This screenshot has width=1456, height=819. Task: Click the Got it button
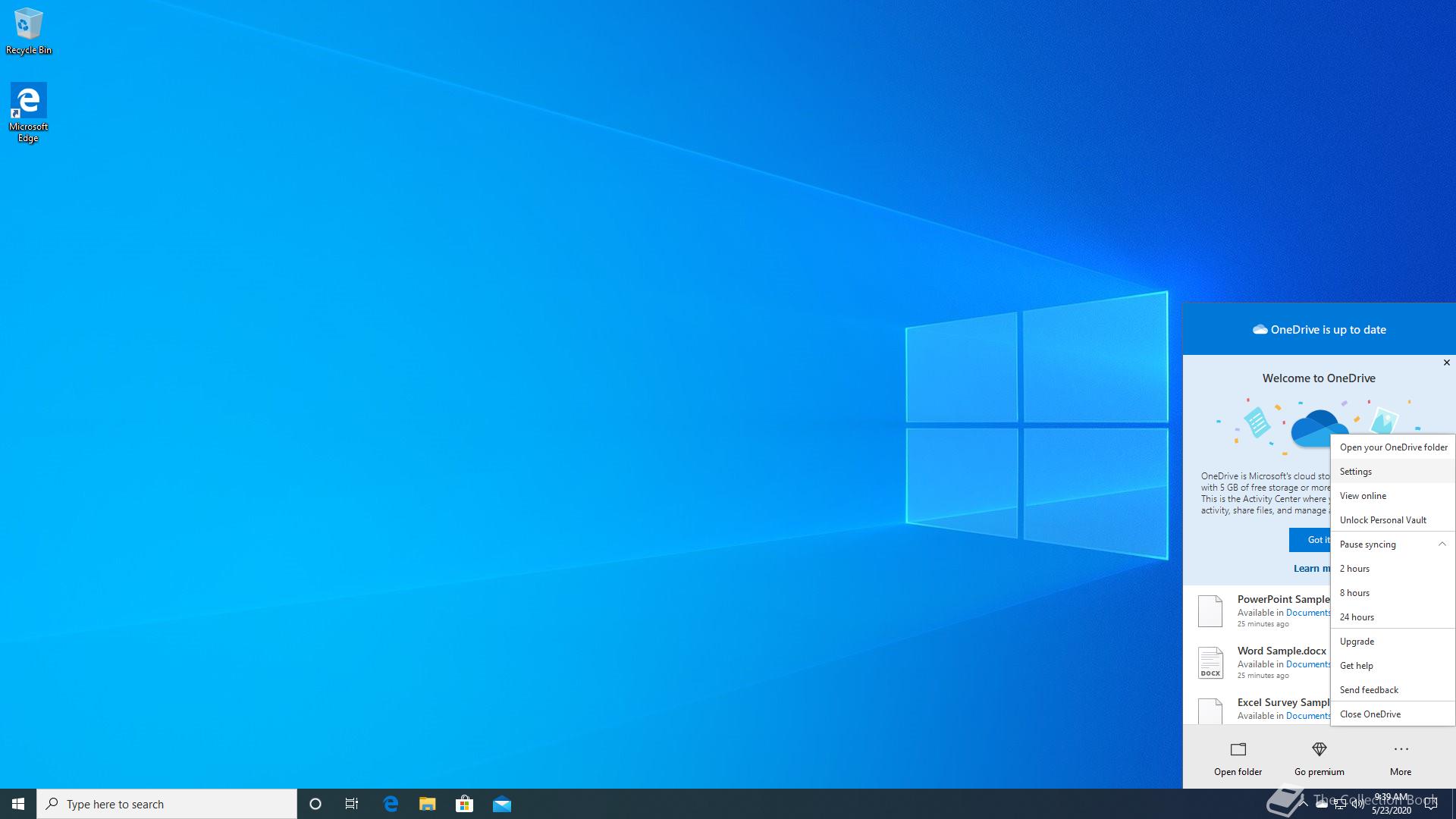pos(1310,540)
